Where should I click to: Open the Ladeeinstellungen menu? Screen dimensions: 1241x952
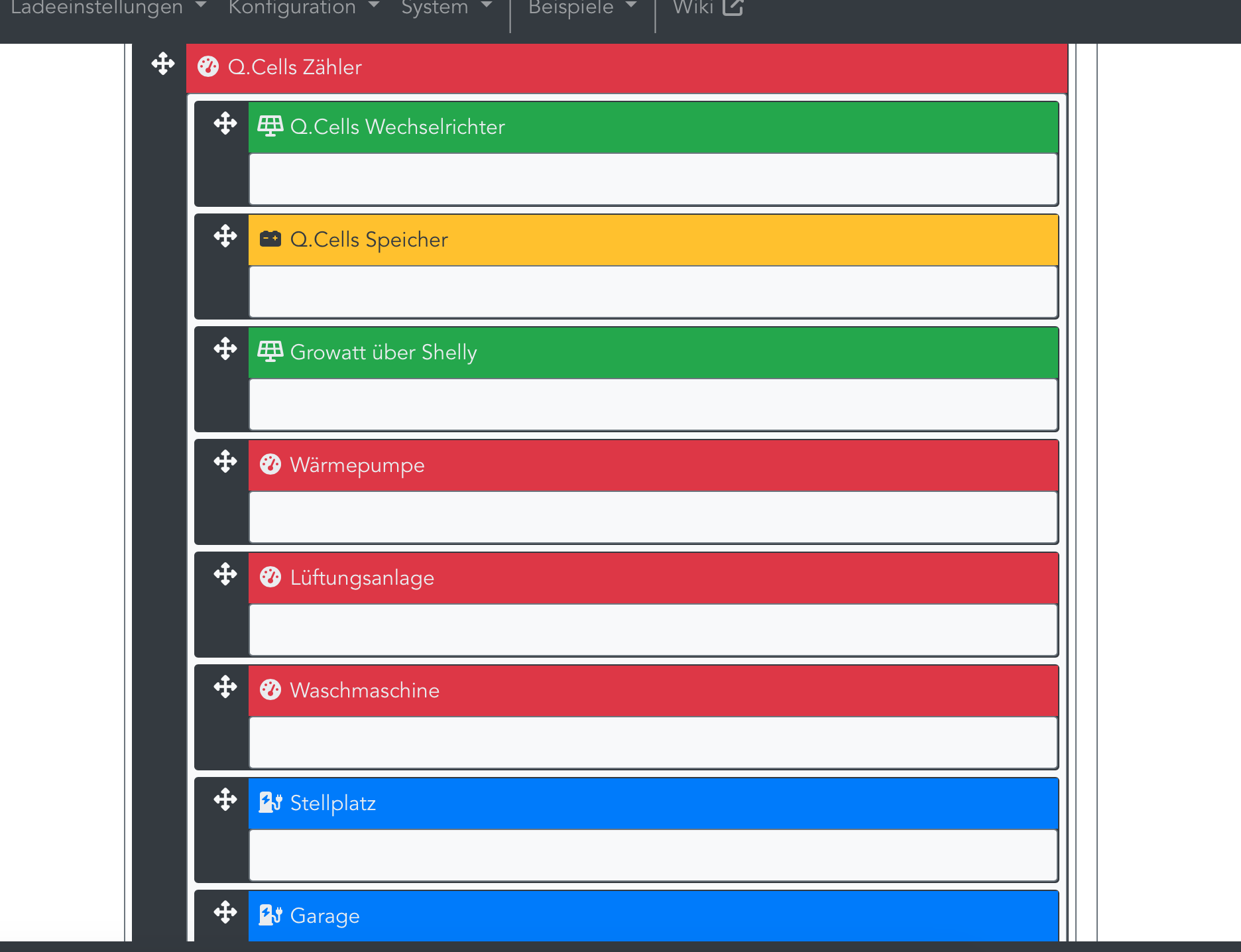coord(109,7)
